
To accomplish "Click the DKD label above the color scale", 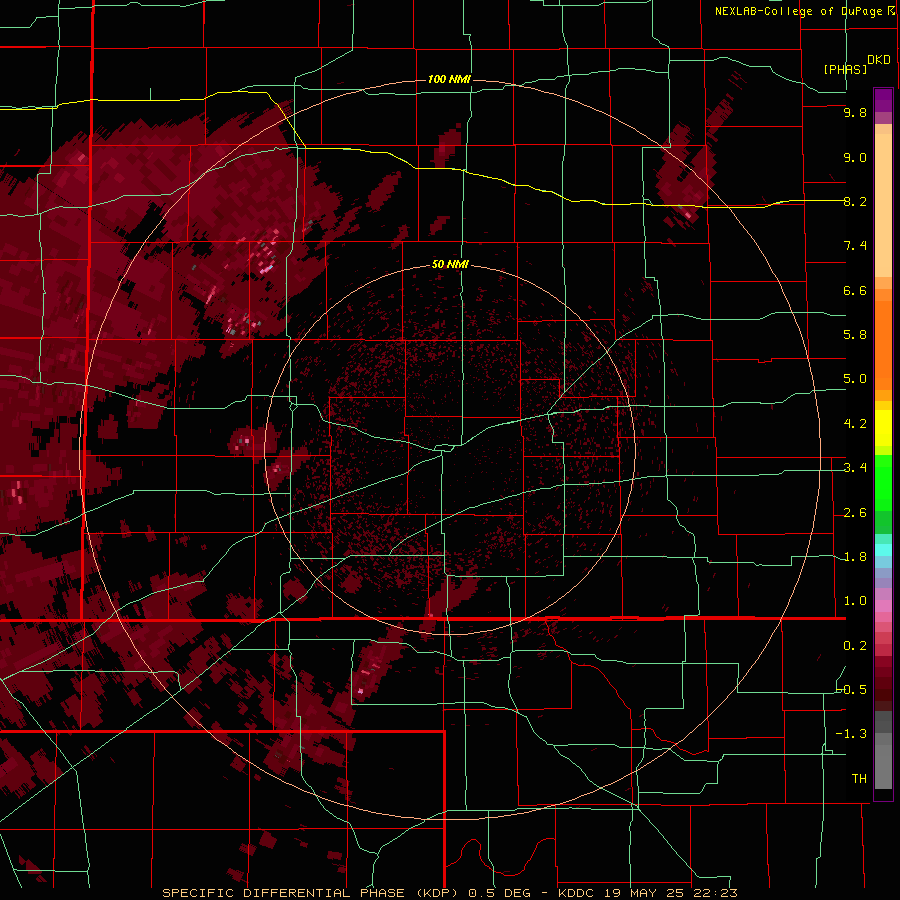I will tap(878, 60).
